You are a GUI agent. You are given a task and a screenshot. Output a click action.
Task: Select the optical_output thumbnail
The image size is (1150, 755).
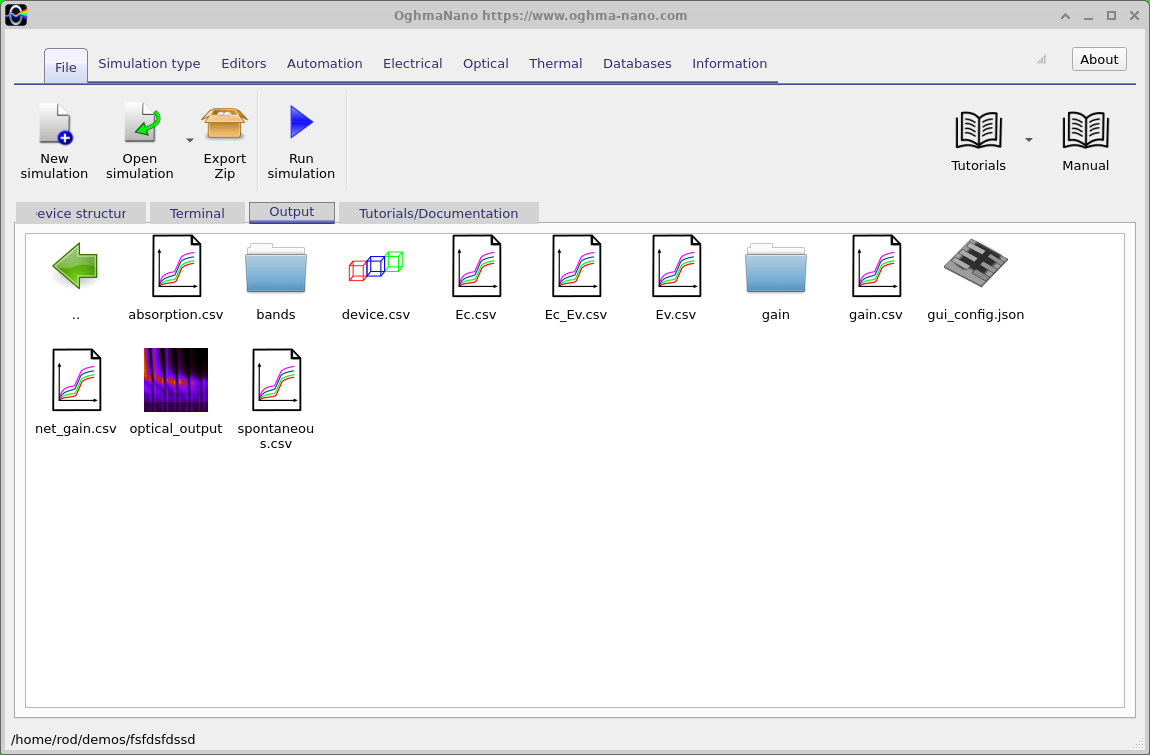pyautogui.click(x=176, y=380)
